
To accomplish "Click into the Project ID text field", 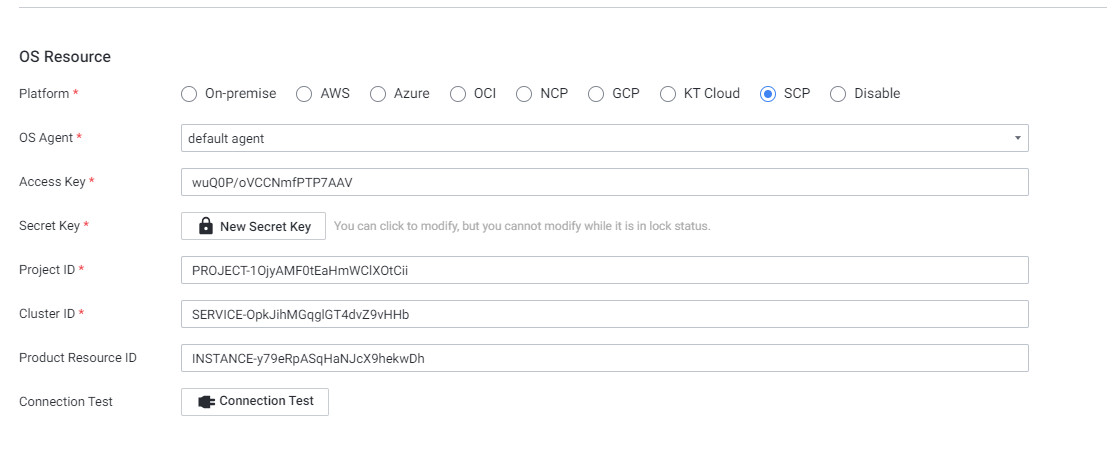I will point(604,270).
